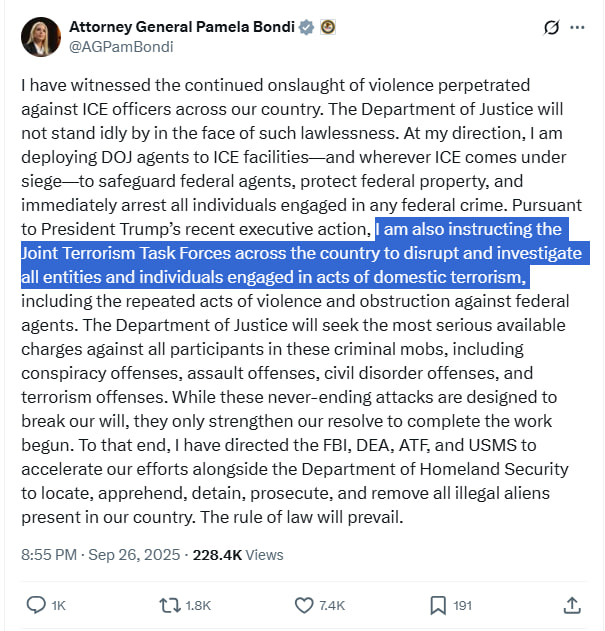Open the three-dot More options menu

click(577, 27)
